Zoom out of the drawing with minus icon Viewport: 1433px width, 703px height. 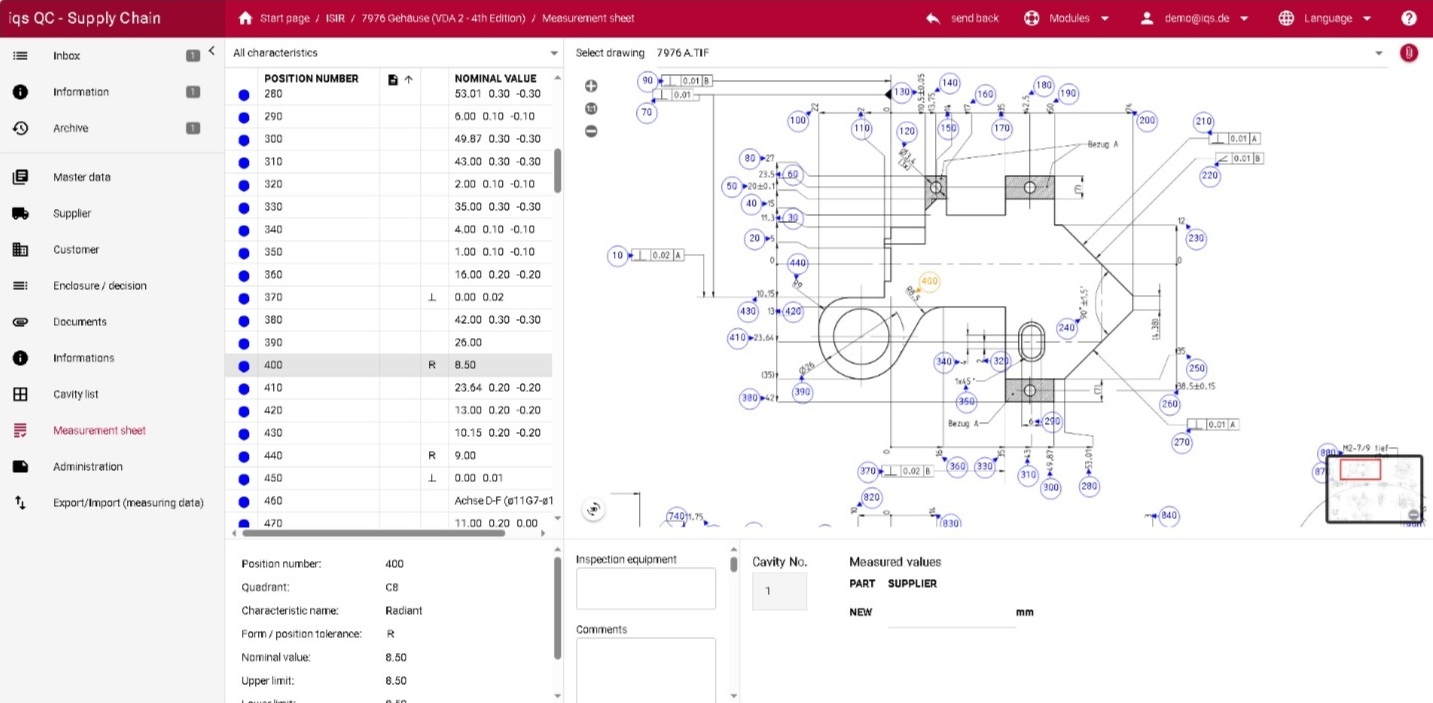(x=591, y=131)
